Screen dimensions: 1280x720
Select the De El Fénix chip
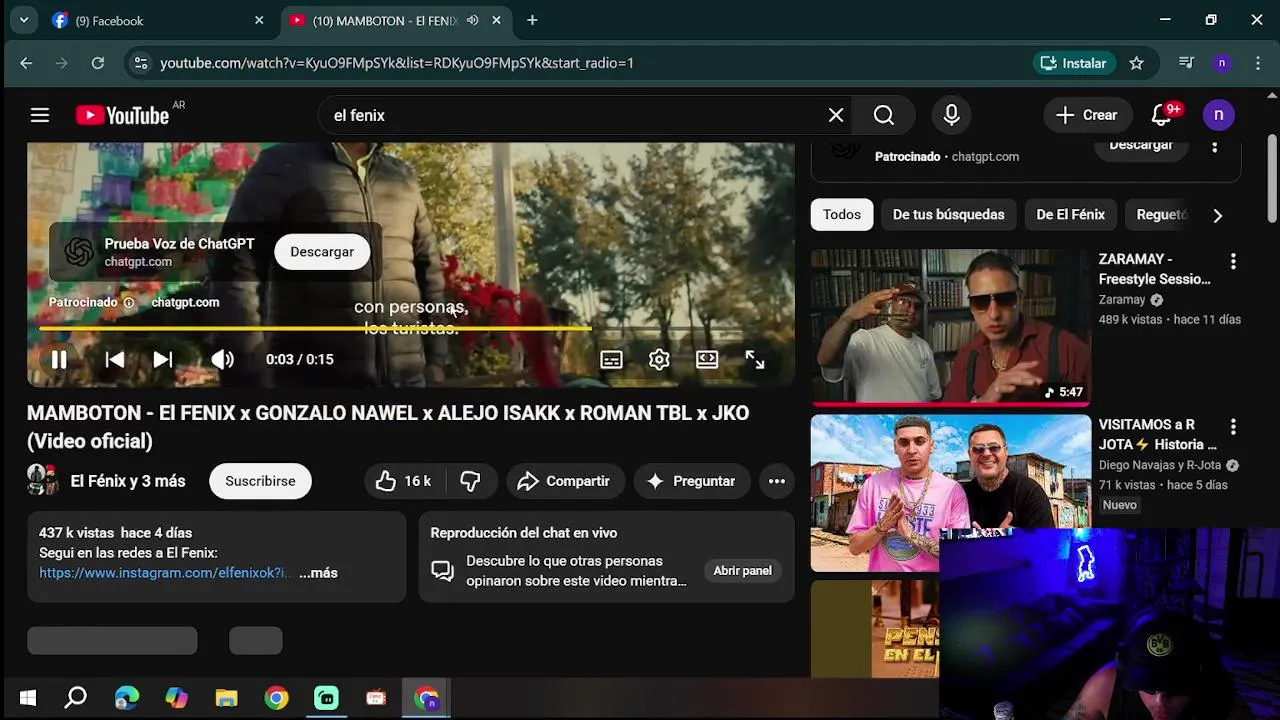click(x=1070, y=215)
